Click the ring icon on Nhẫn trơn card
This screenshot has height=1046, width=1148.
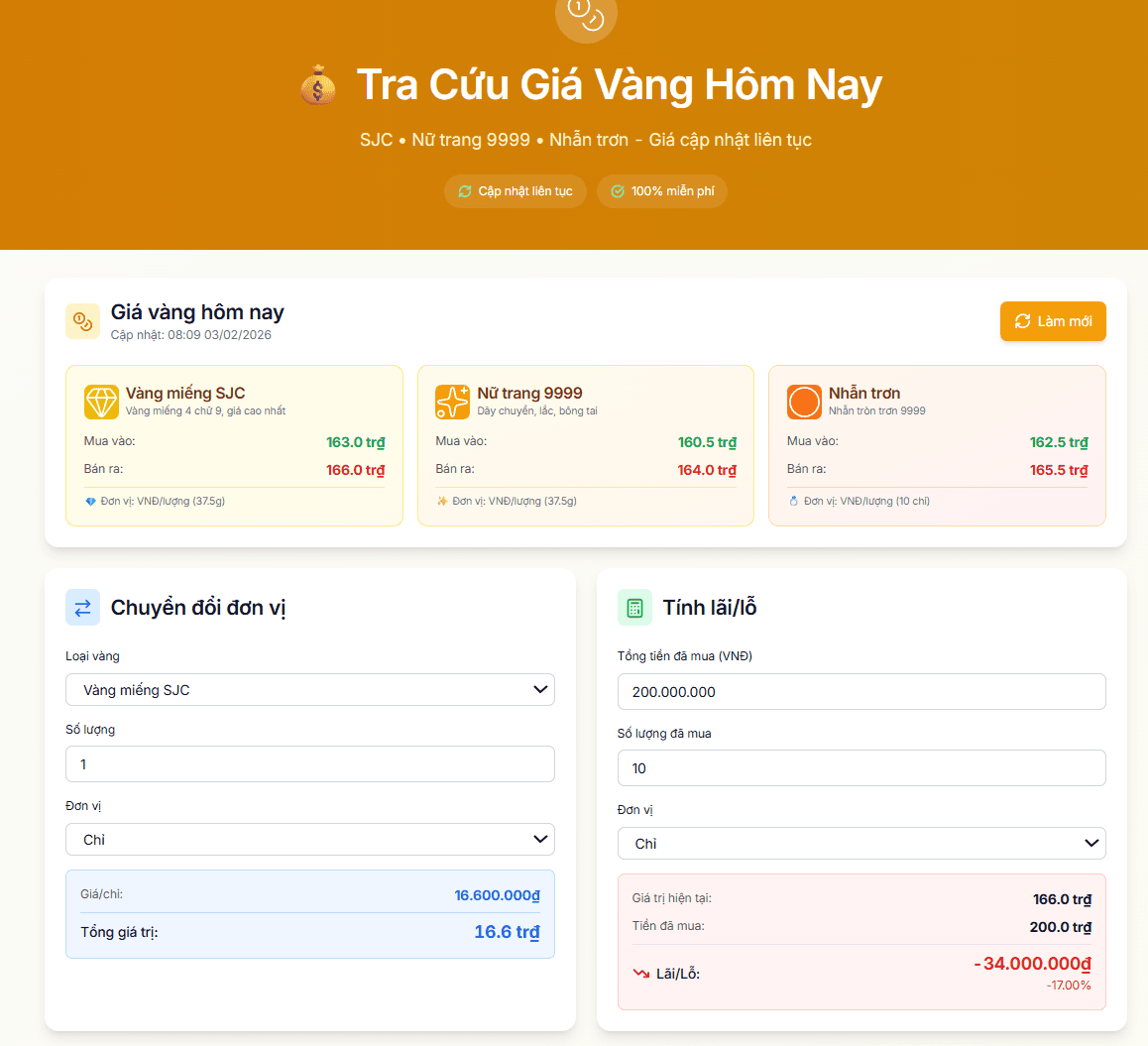[x=804, y=402]
